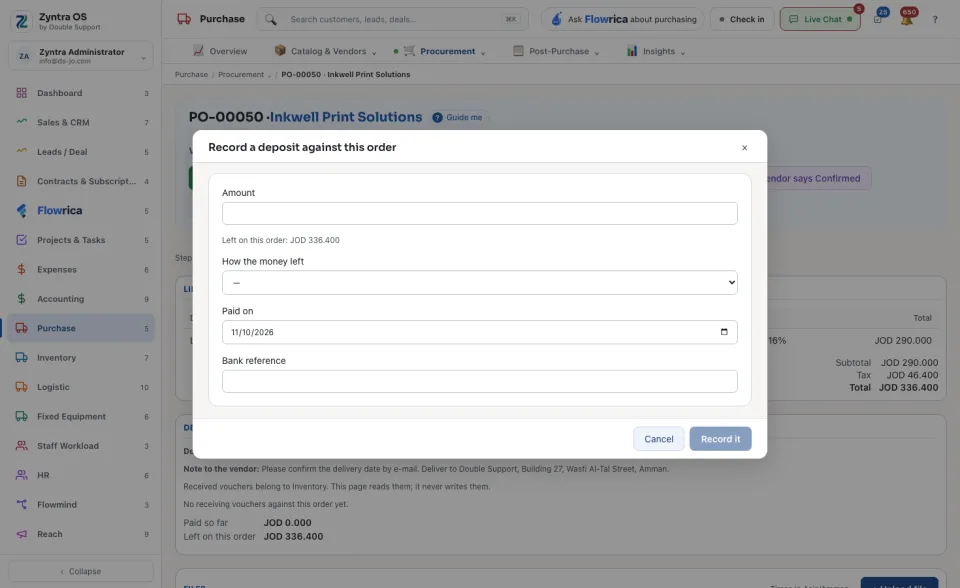Open the help question mark icon

pos(935,20)
